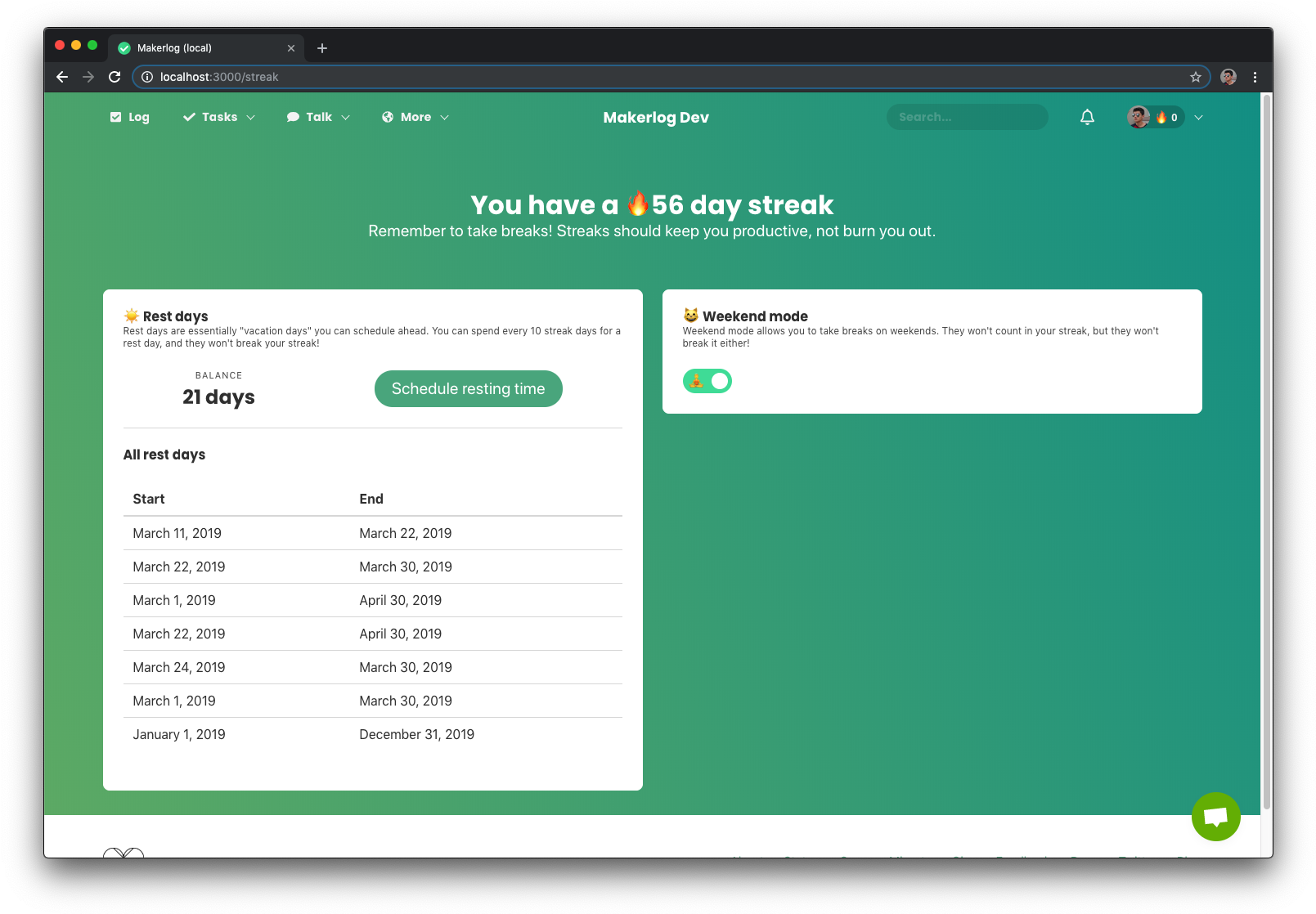Click the Log checkbox icon in navbar
The image size is (1316, 914).
115,117
